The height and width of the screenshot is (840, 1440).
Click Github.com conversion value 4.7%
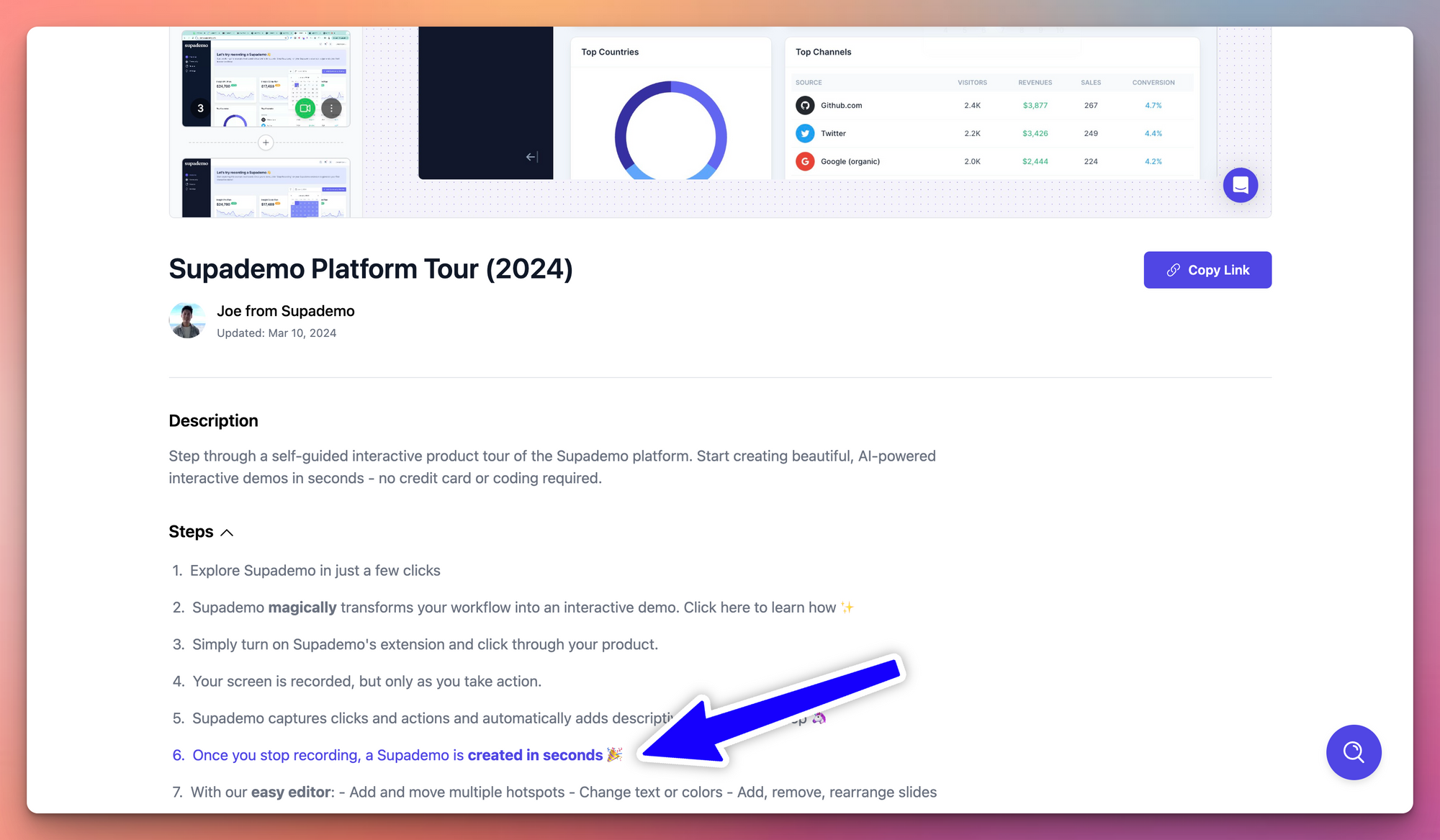coord(1153,105)
